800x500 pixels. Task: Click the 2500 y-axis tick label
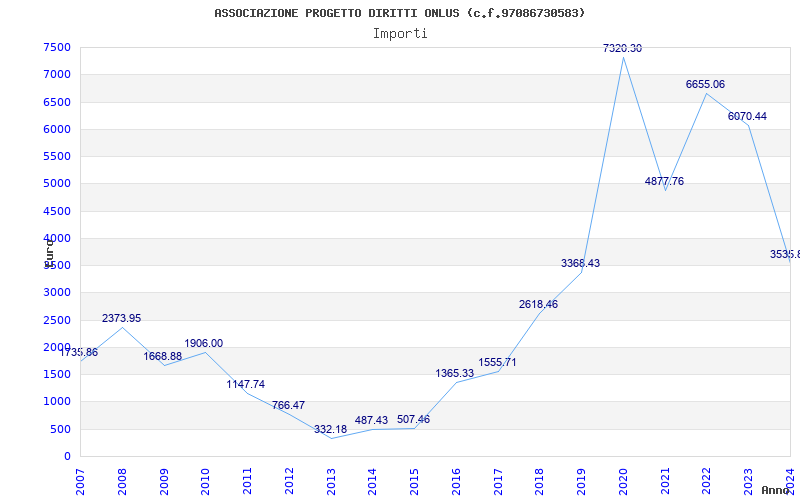click(57, 320)
